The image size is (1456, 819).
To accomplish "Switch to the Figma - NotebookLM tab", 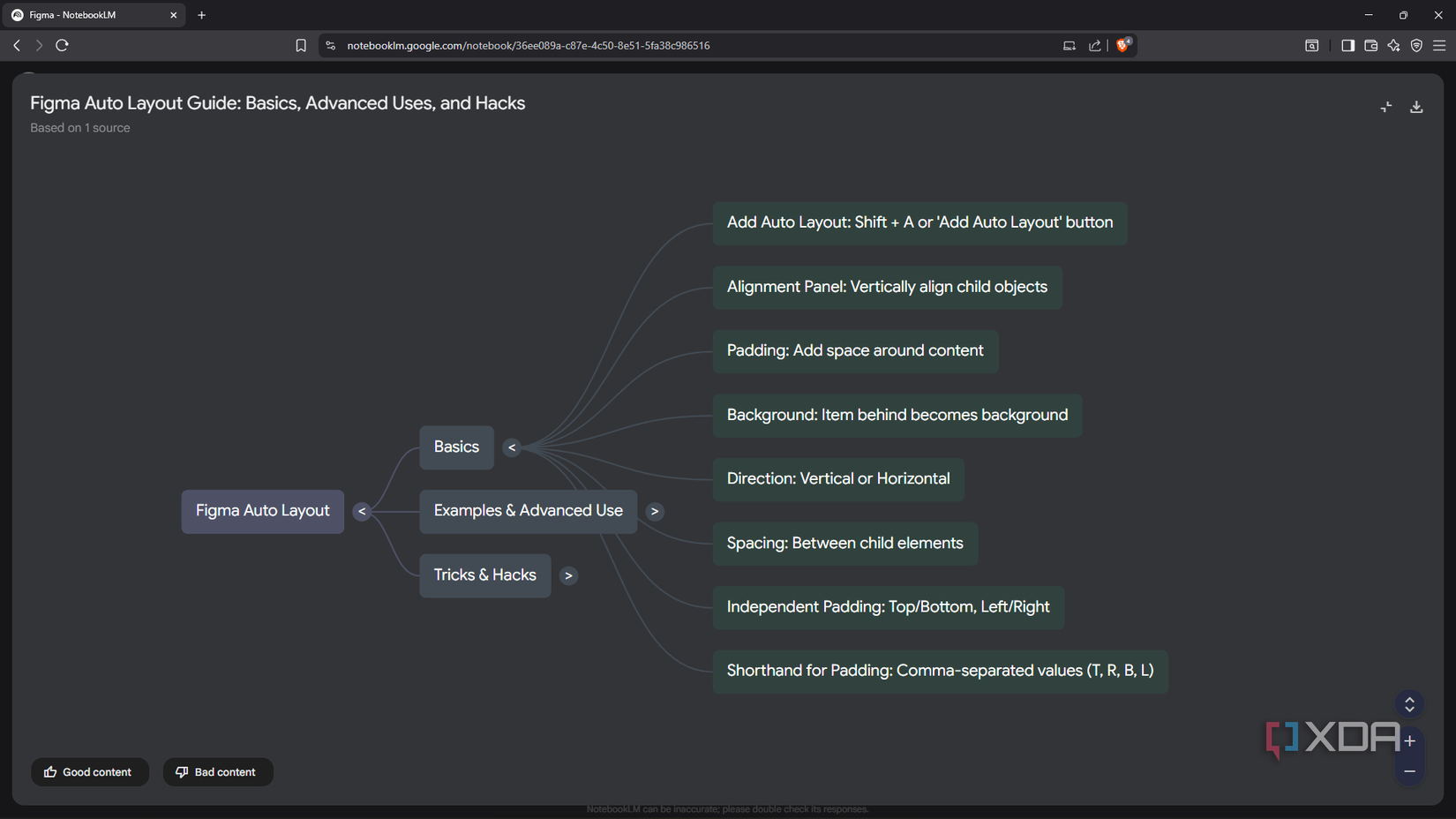I will pyautogui.click(x=93, y=14).
